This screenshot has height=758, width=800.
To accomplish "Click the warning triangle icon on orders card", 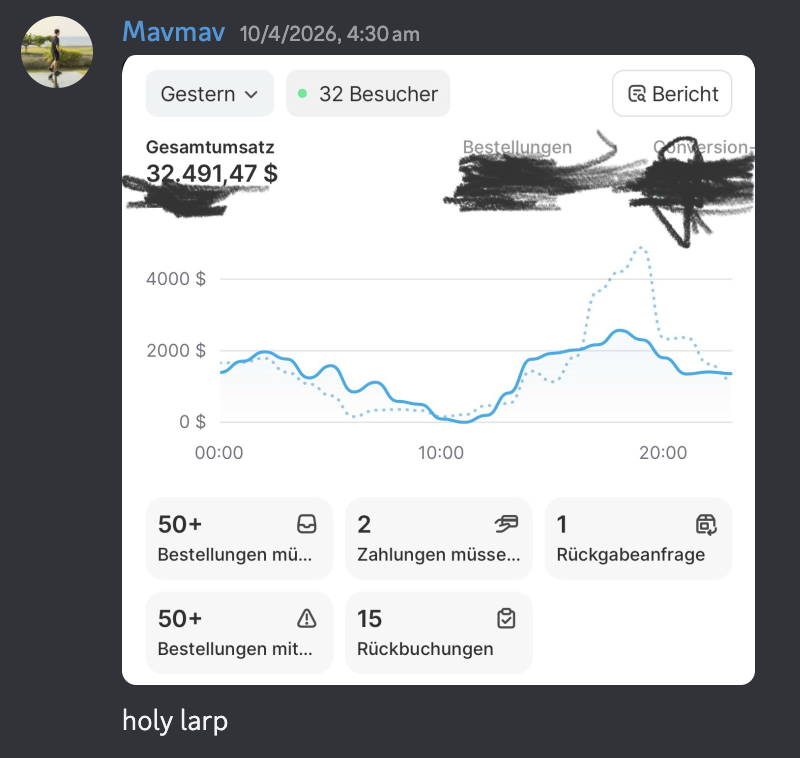I will 307,618.
